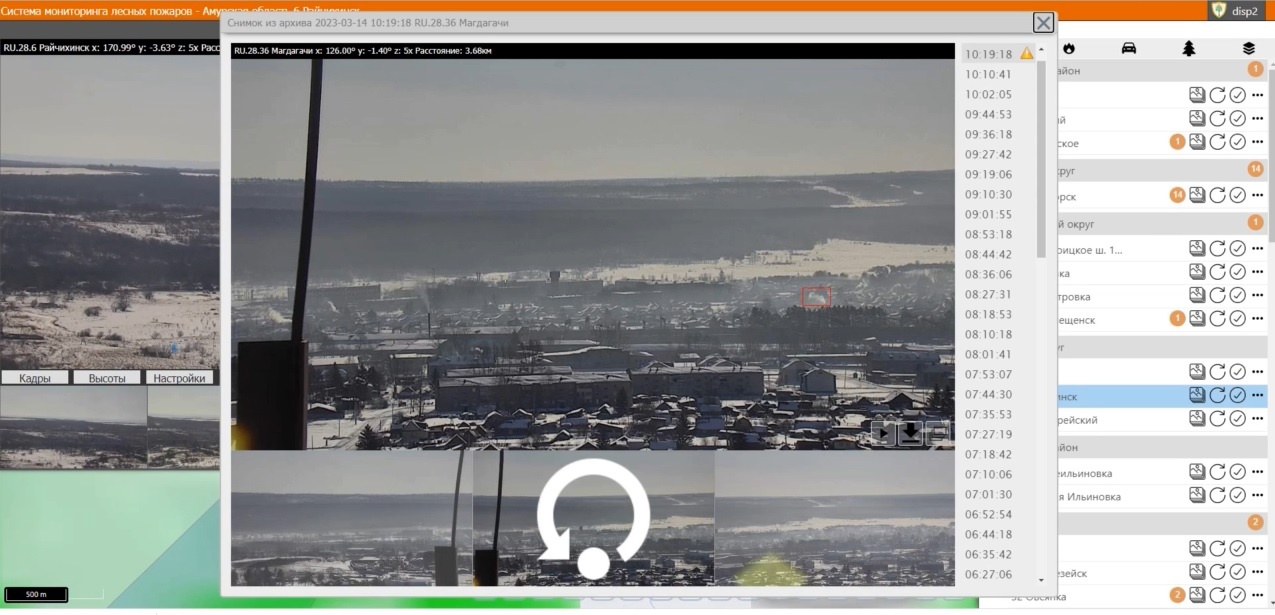
Task: Click the large rotate icon over thumbnails
Action: 593,518
